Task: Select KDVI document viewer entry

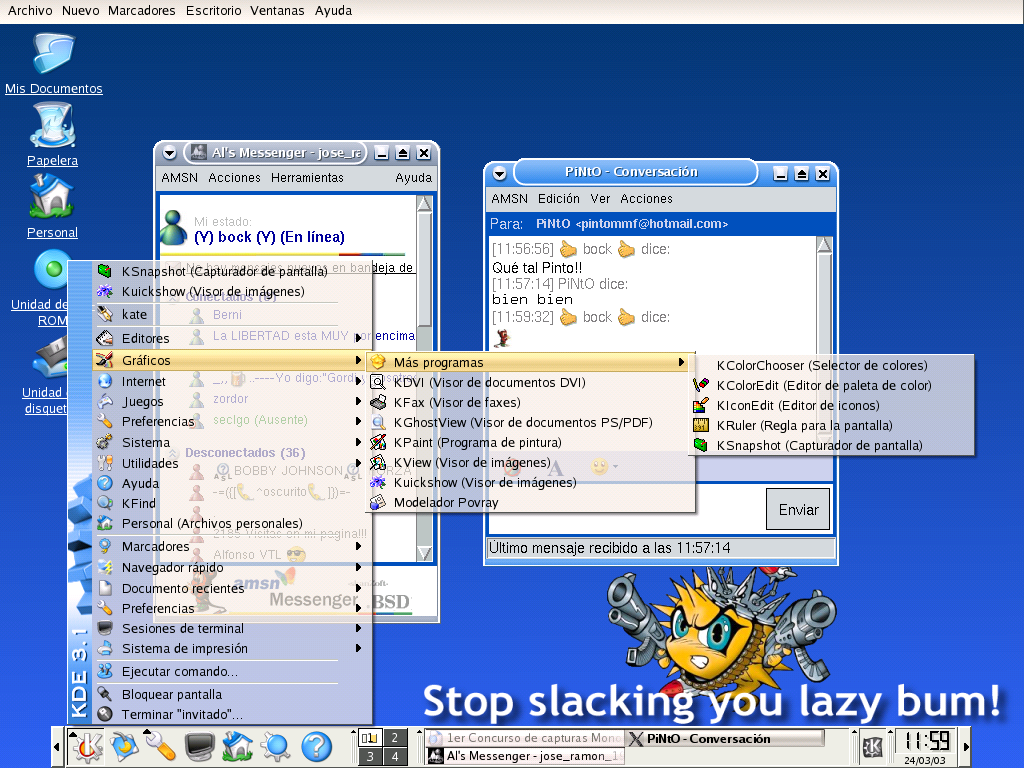Action: [530, 383]
